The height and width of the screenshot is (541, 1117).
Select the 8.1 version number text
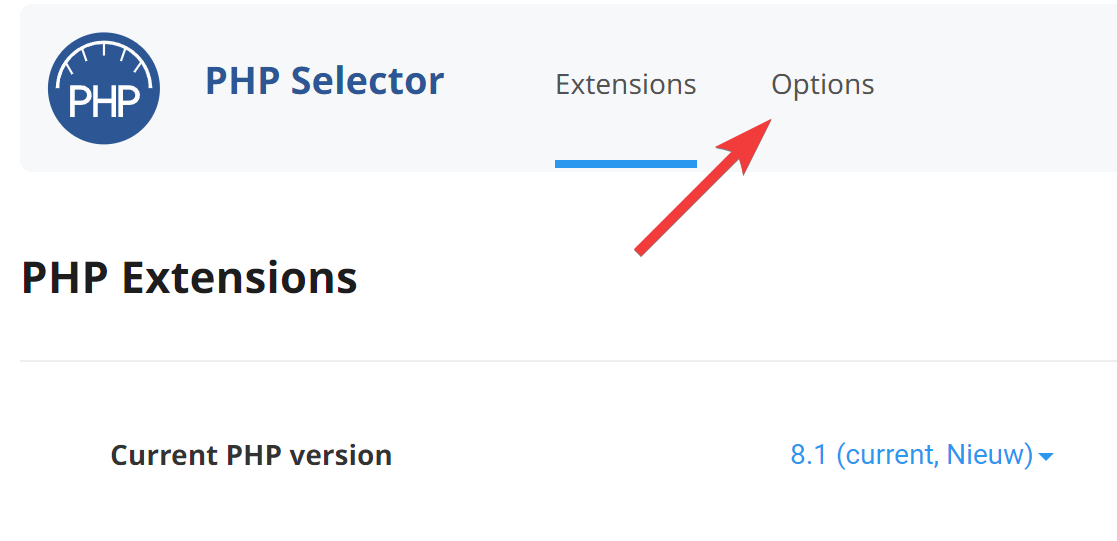[809, 455]
